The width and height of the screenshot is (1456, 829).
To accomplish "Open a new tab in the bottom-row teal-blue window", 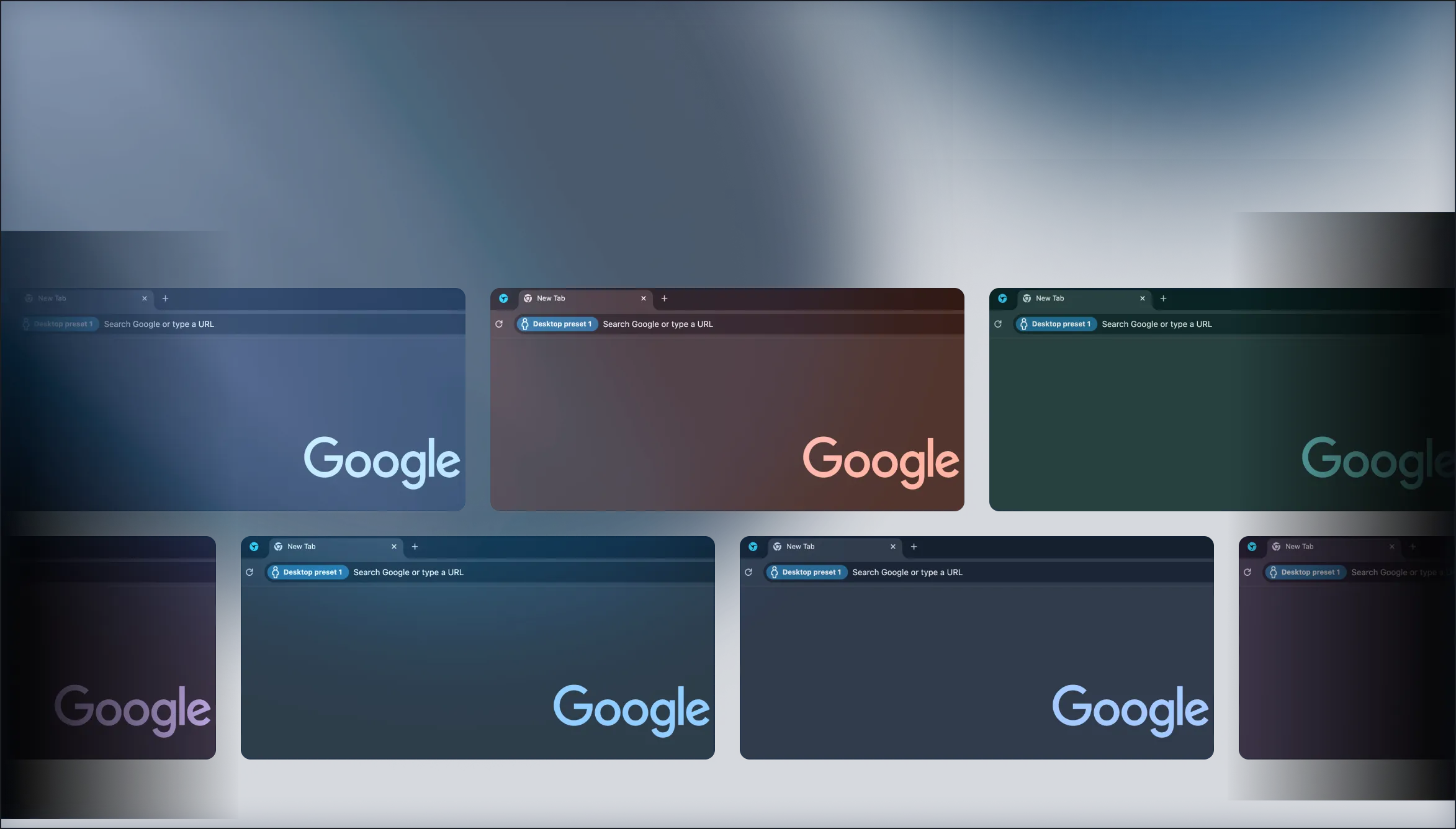I will pos(415,547).
